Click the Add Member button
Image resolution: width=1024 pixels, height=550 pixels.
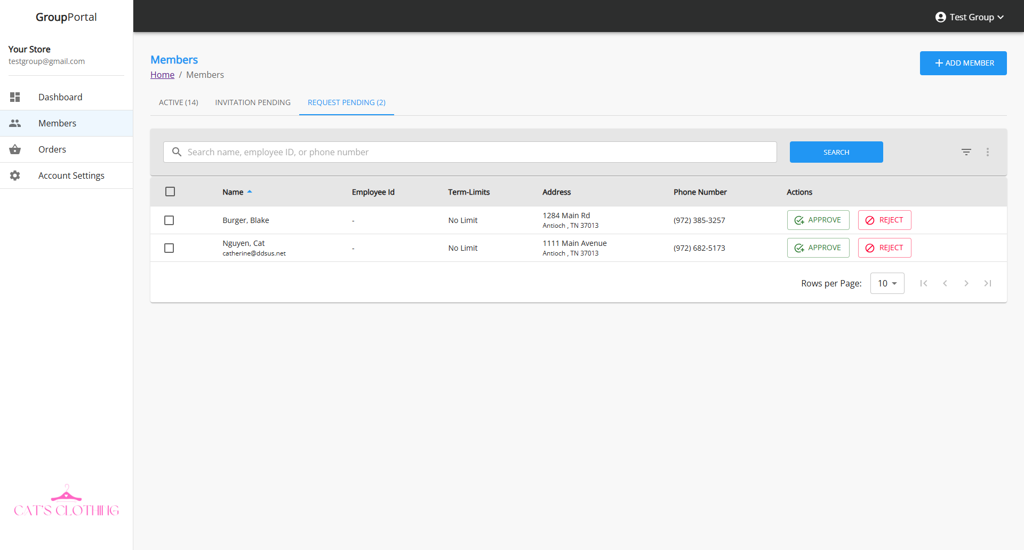coord(963,63)
